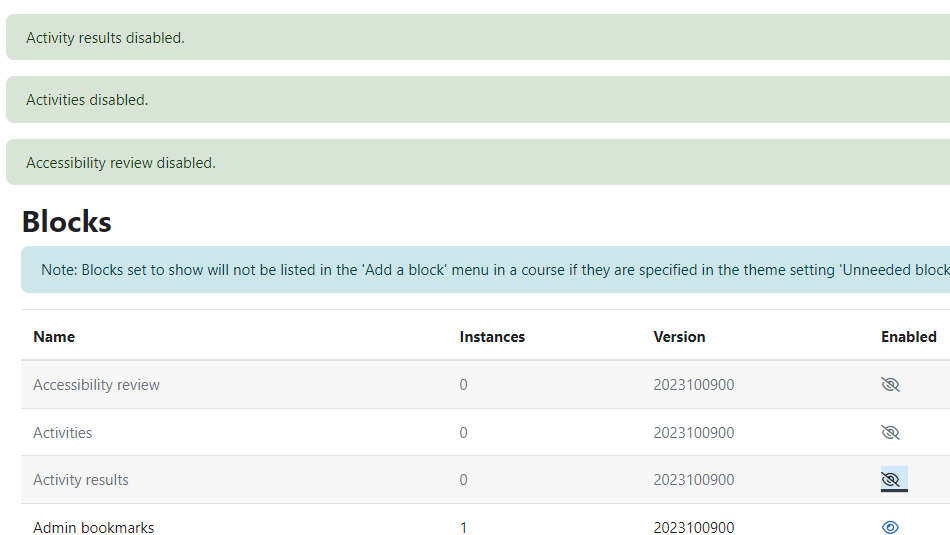Click Activities row instances value 0
950x535 pixels.
pyautogui.click(x=463, y=433)
